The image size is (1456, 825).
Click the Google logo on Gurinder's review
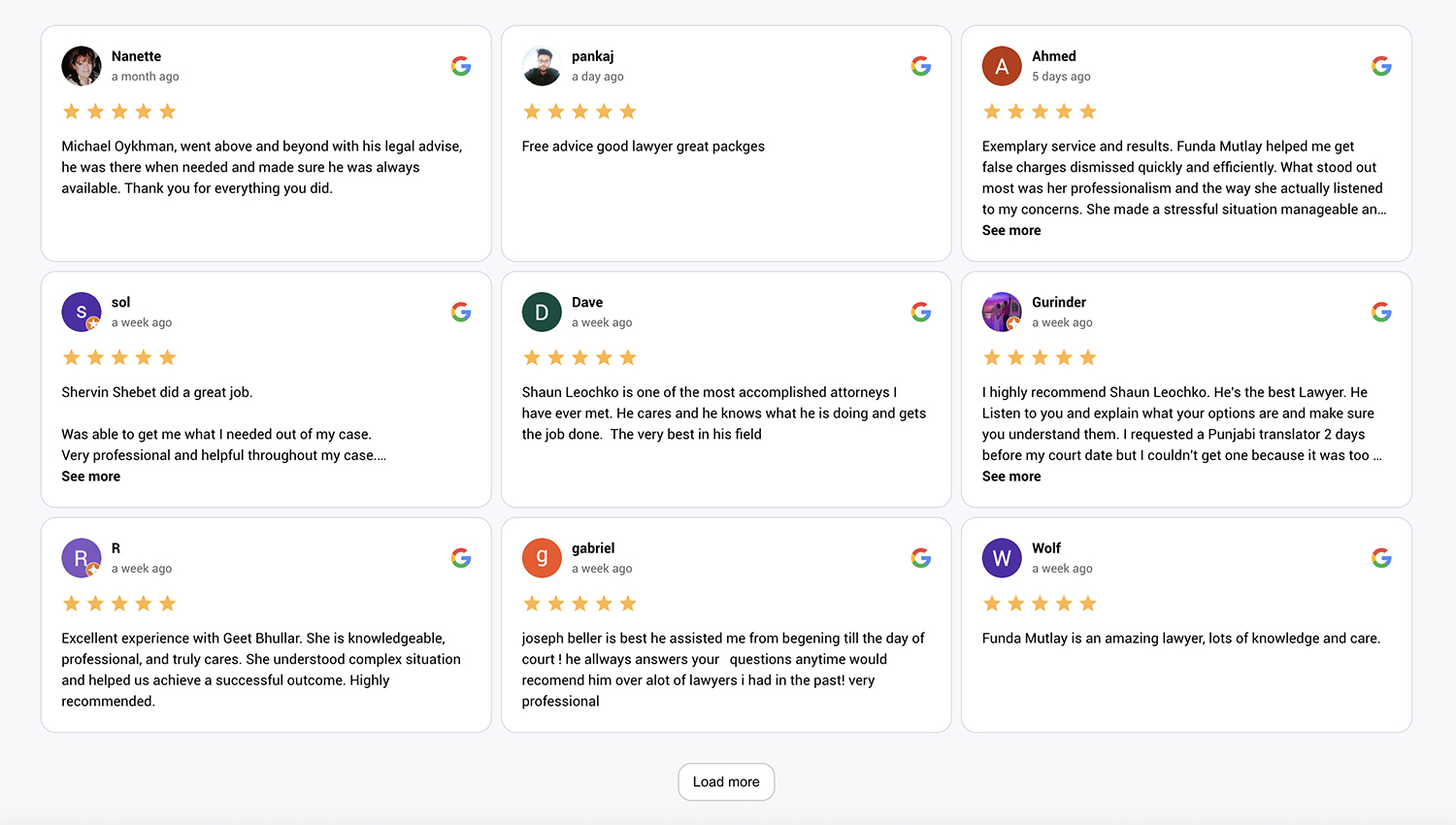[1380, 312]
